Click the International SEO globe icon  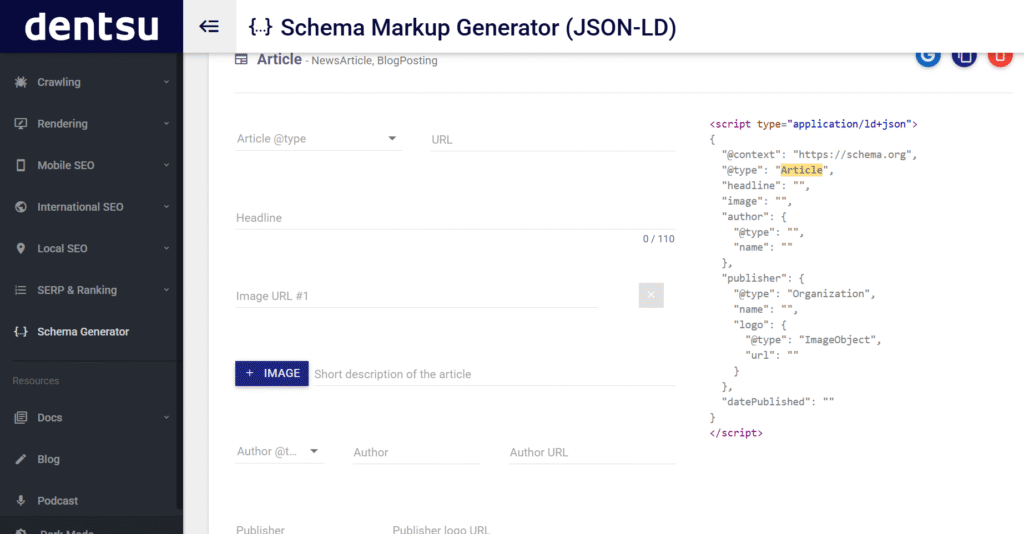(21, 207)
